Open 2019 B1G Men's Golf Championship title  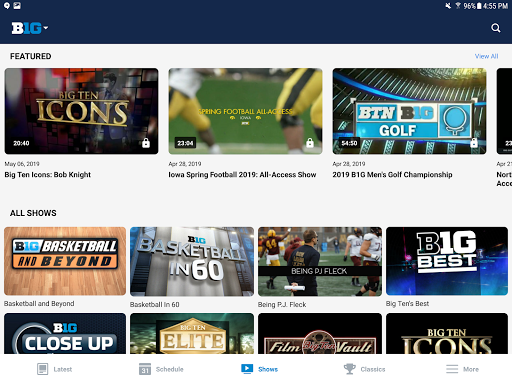point(392,175)
